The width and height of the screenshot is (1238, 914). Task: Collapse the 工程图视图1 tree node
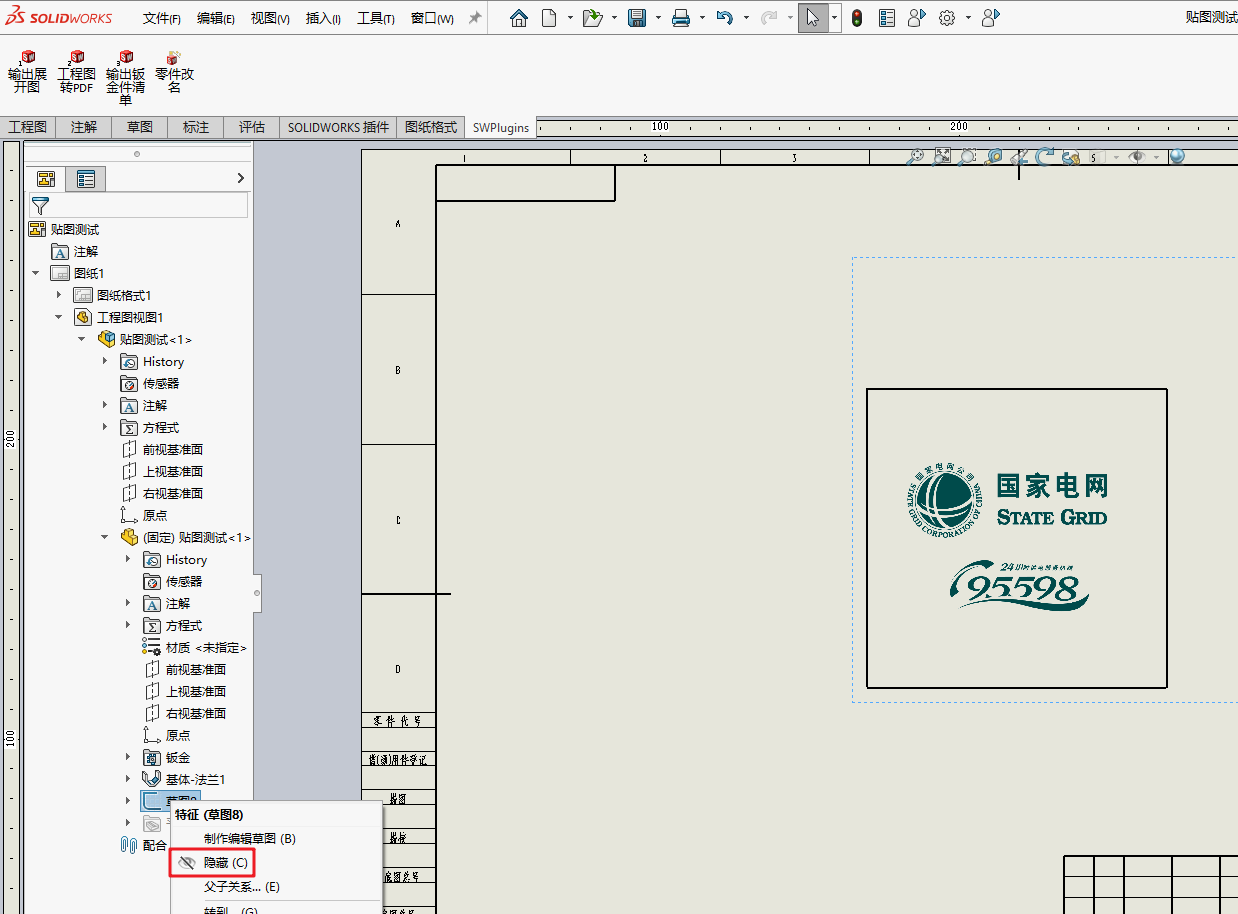click(x=59, y=317)
